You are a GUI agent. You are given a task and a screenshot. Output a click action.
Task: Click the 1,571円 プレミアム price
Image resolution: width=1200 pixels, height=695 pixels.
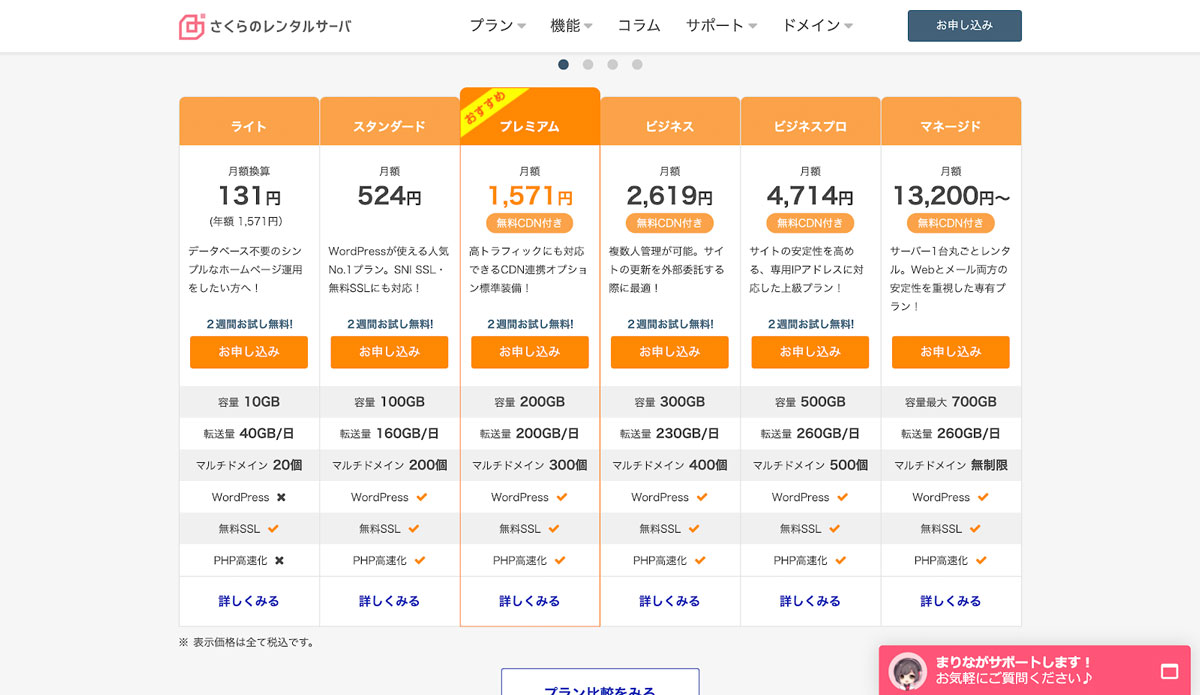point(530,196)
